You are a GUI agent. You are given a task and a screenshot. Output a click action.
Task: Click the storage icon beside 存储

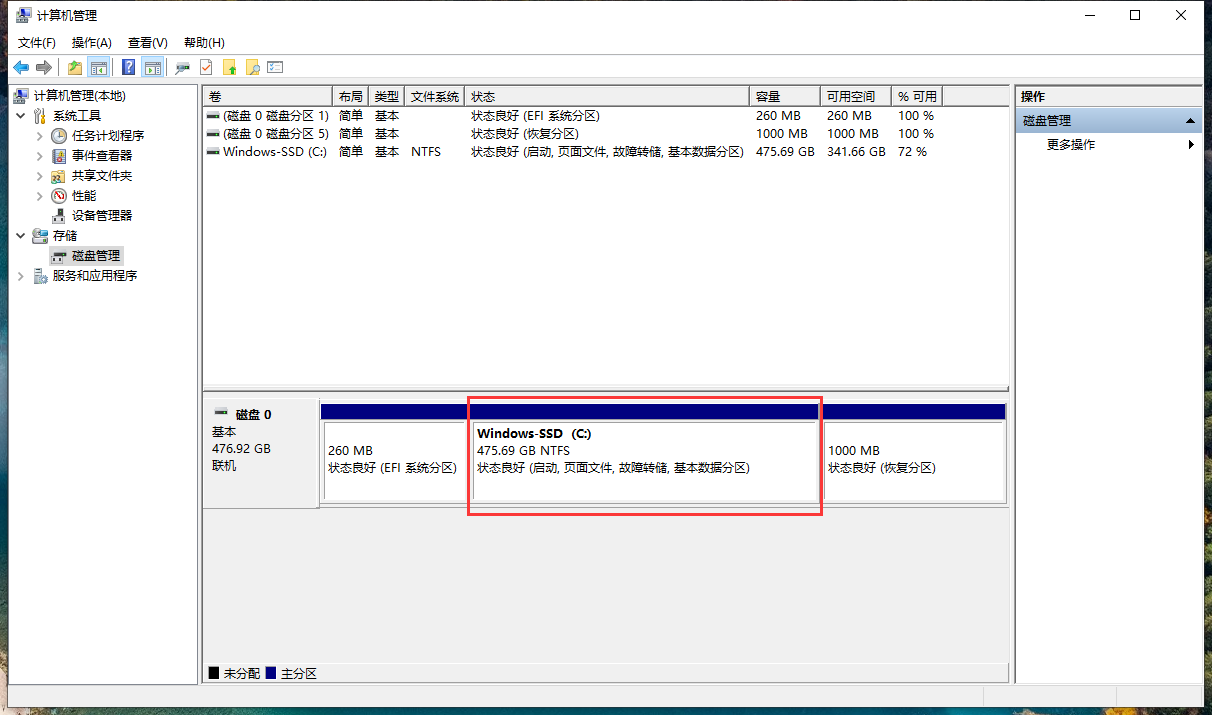click(x=41, y=236)
